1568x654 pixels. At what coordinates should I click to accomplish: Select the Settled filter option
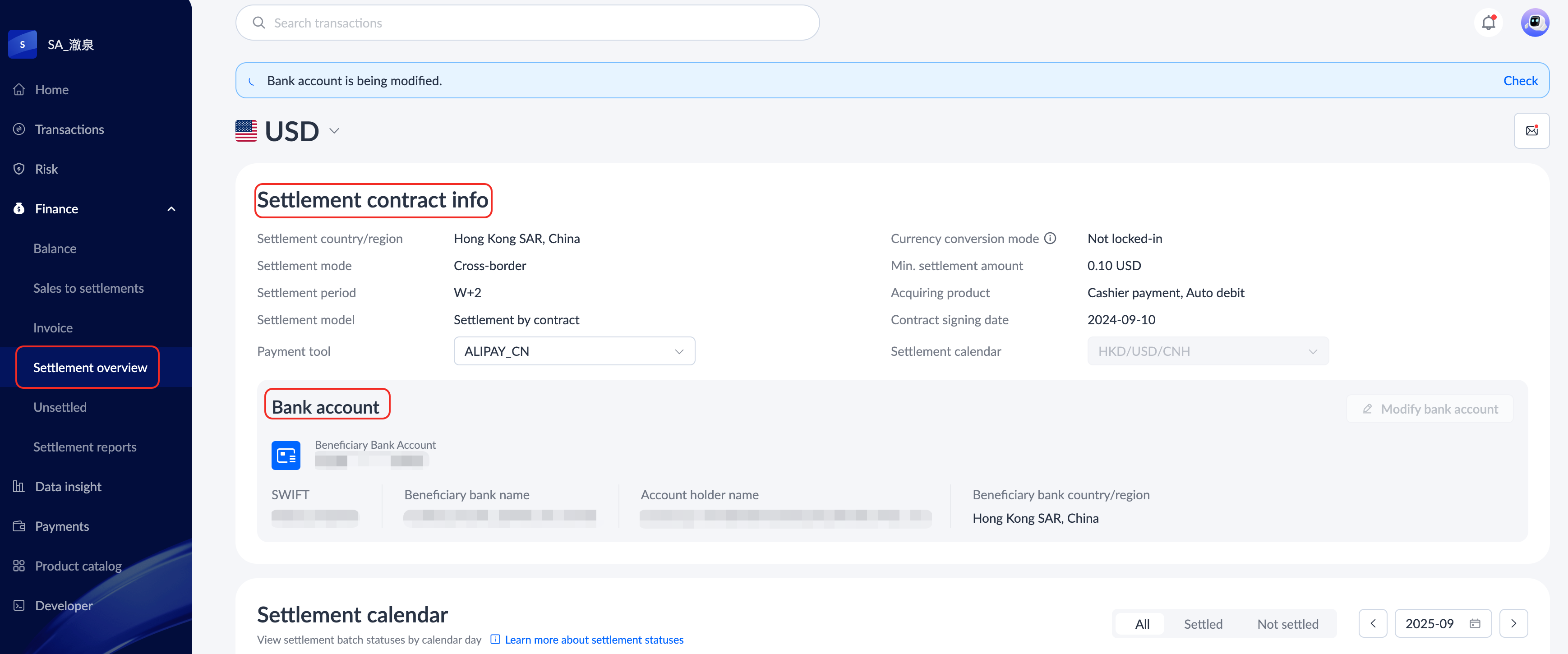(x=1203, y=624)
